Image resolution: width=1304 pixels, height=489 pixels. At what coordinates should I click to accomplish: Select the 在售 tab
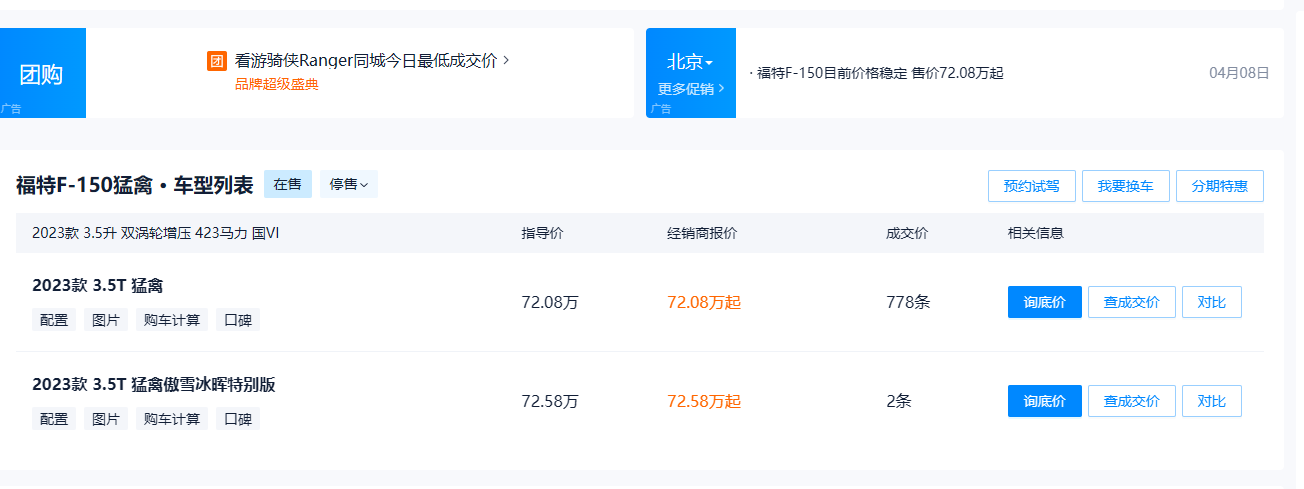point(288,184)
